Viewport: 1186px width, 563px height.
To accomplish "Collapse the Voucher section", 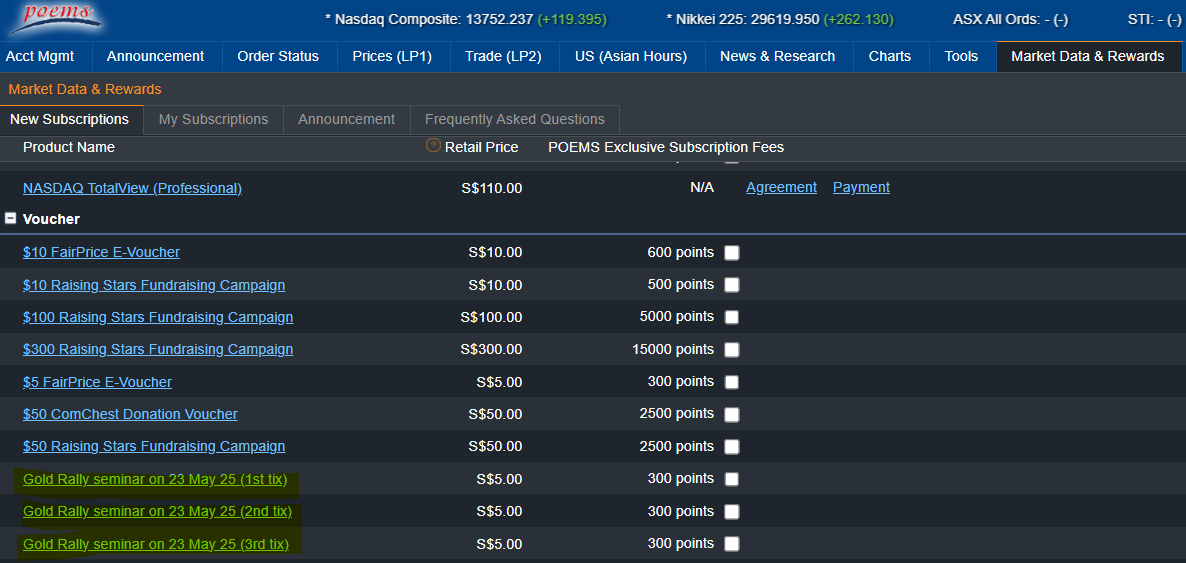I will coord(11,218).
